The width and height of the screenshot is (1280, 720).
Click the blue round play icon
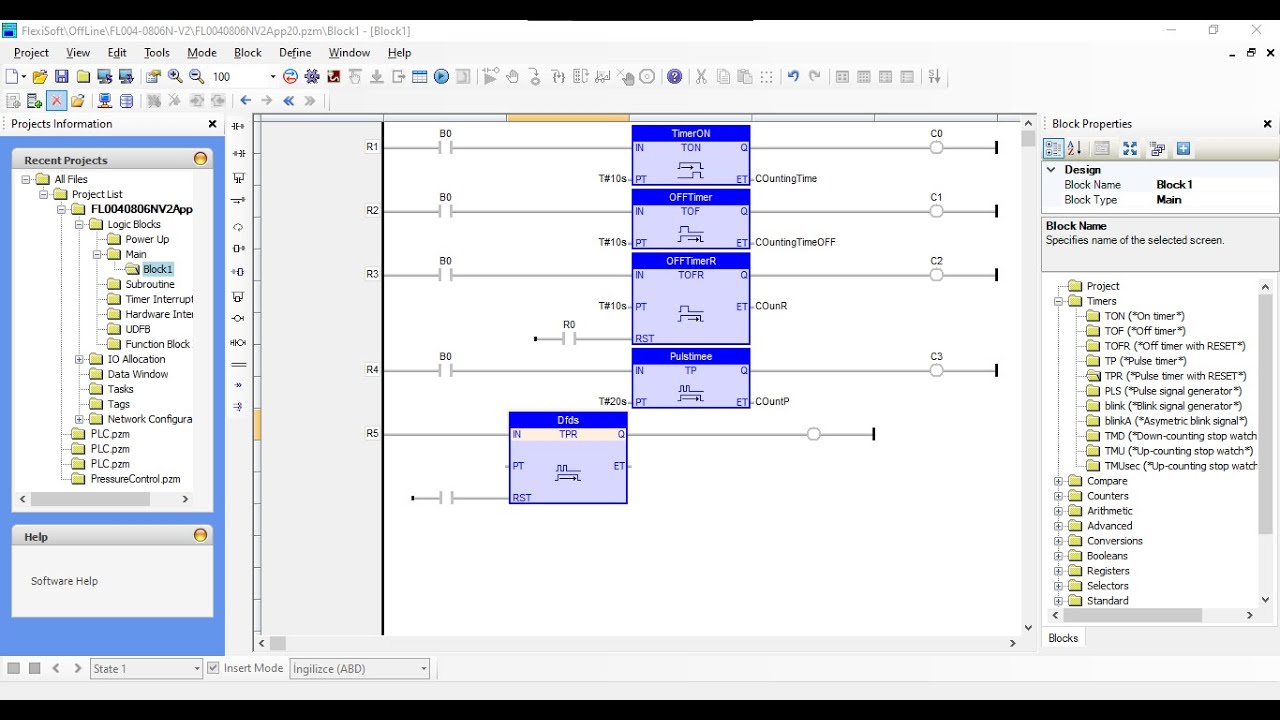point(441,77)
